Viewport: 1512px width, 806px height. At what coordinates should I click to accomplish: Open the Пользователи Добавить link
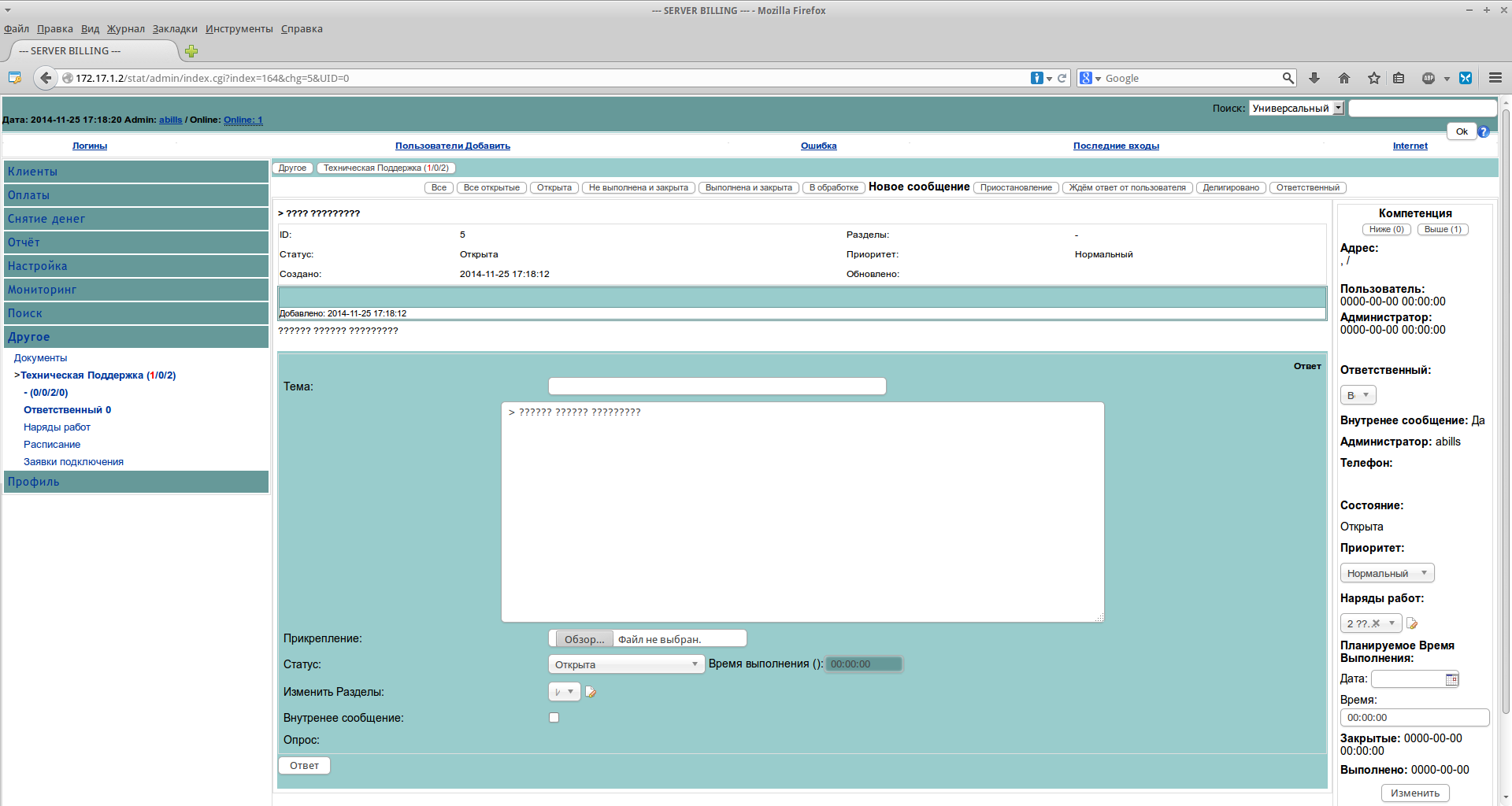[453, 146]
